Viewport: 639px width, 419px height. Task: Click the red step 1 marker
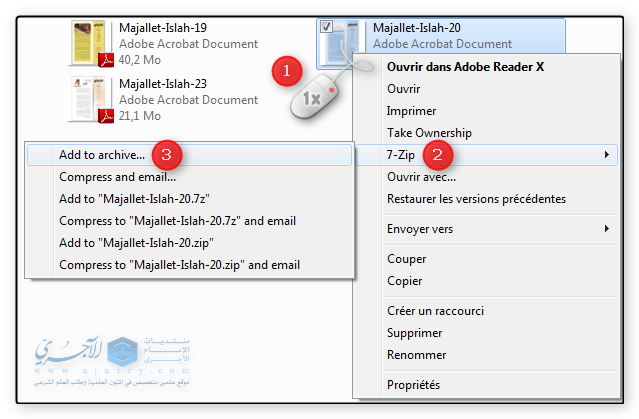(x=288, y=71)
